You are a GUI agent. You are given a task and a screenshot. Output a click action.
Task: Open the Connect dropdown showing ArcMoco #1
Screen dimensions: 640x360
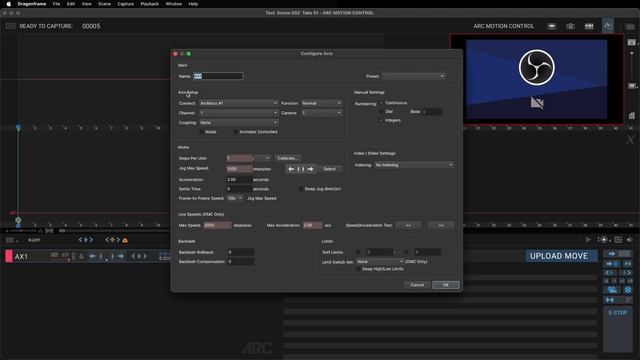click(x=238, y=103)
